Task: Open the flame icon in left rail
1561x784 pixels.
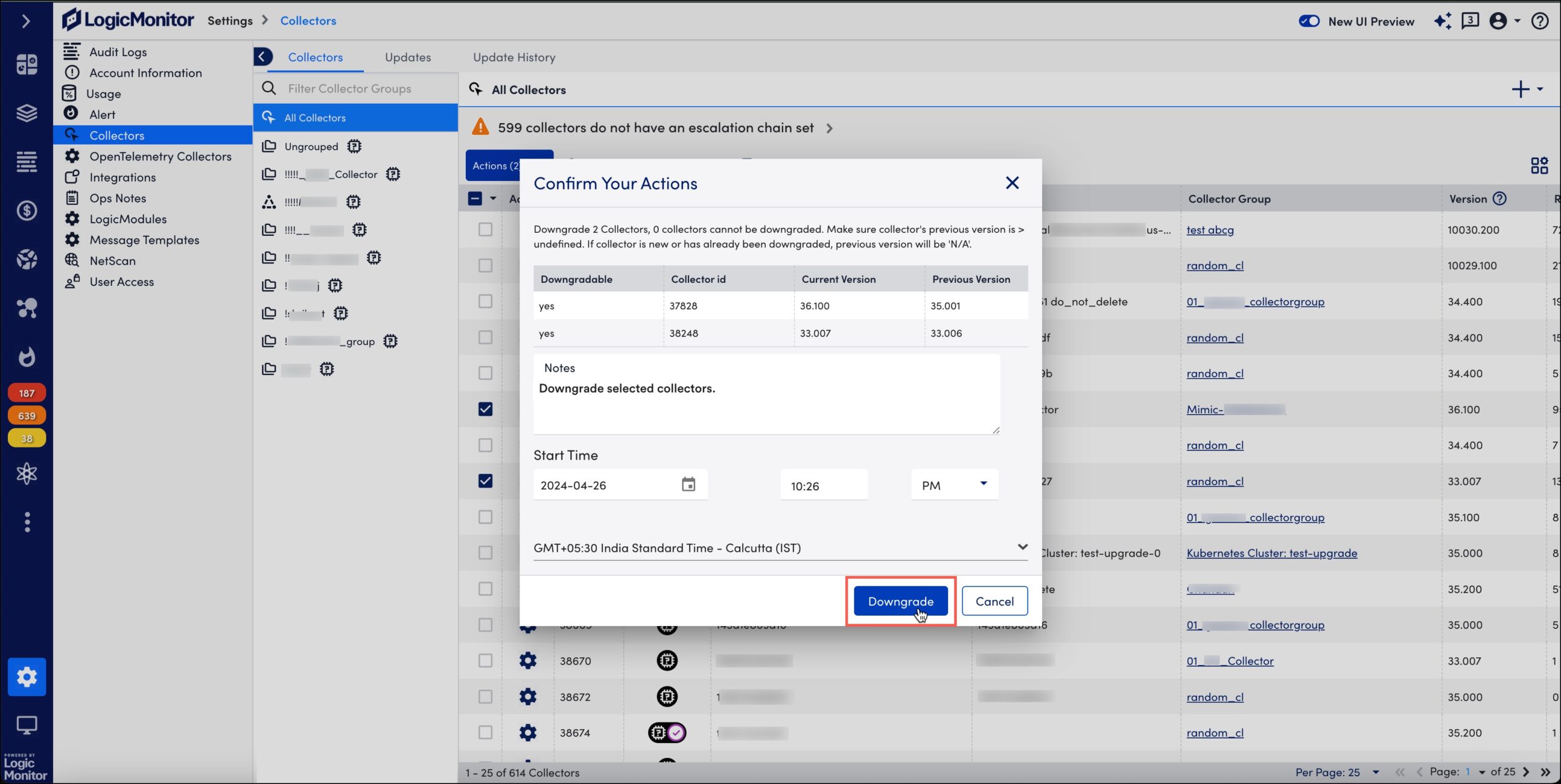Action: 26,357
